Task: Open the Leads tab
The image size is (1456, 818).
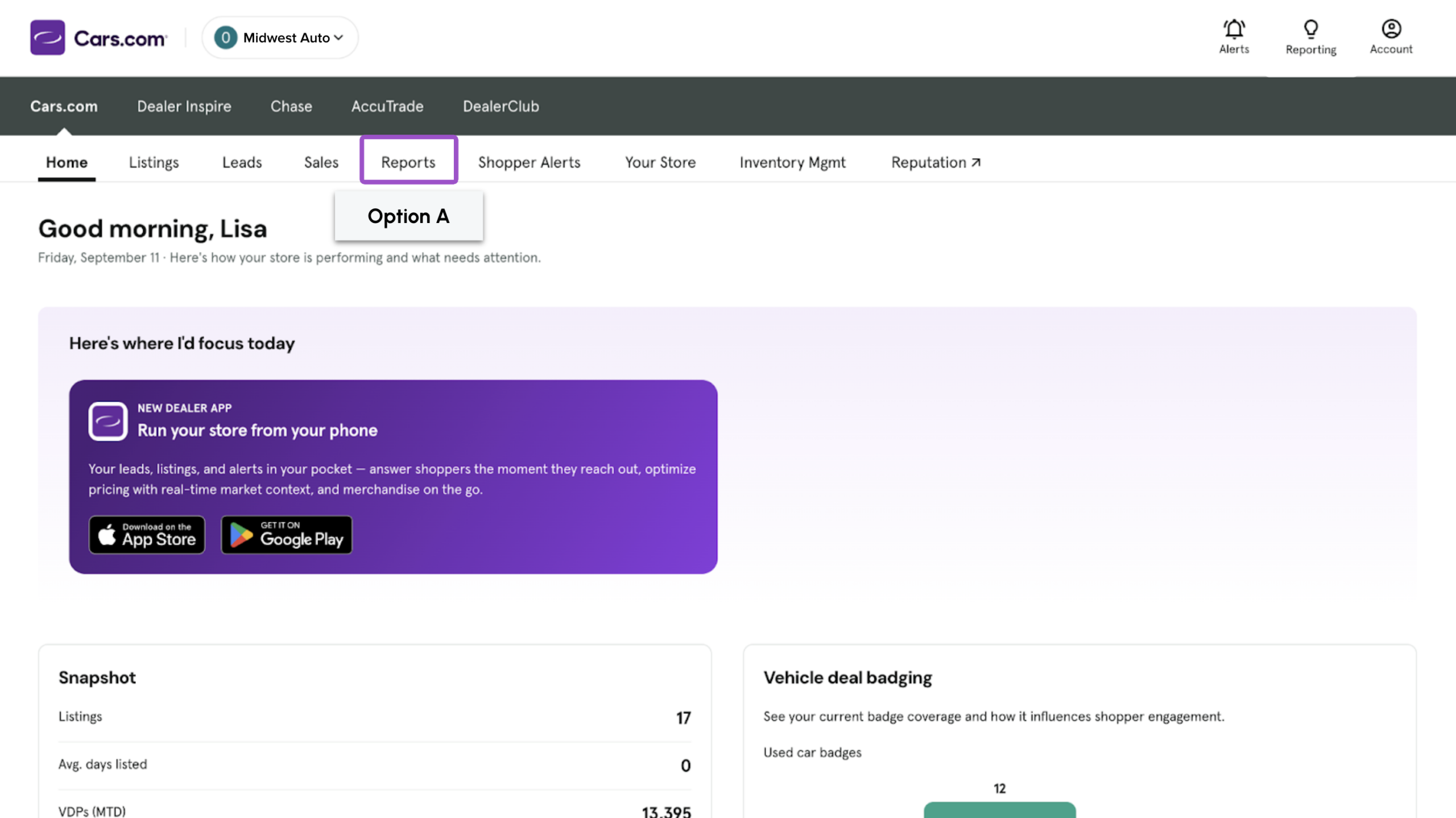Action: click(242, 162)
